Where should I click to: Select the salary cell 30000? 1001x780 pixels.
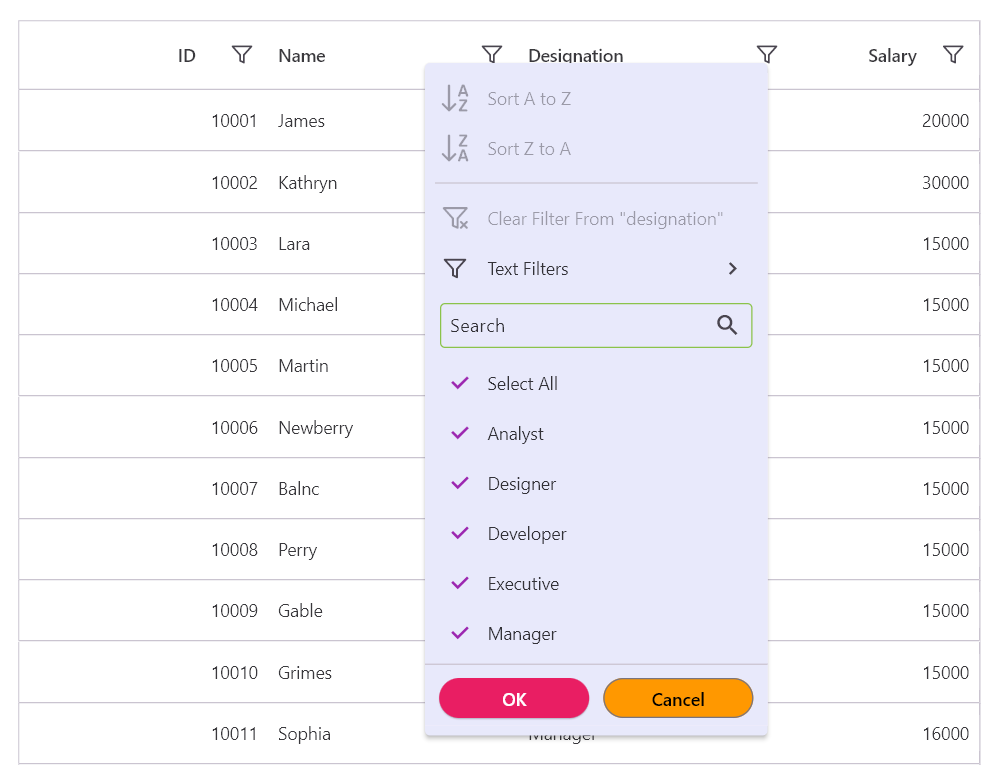(945, 183)
